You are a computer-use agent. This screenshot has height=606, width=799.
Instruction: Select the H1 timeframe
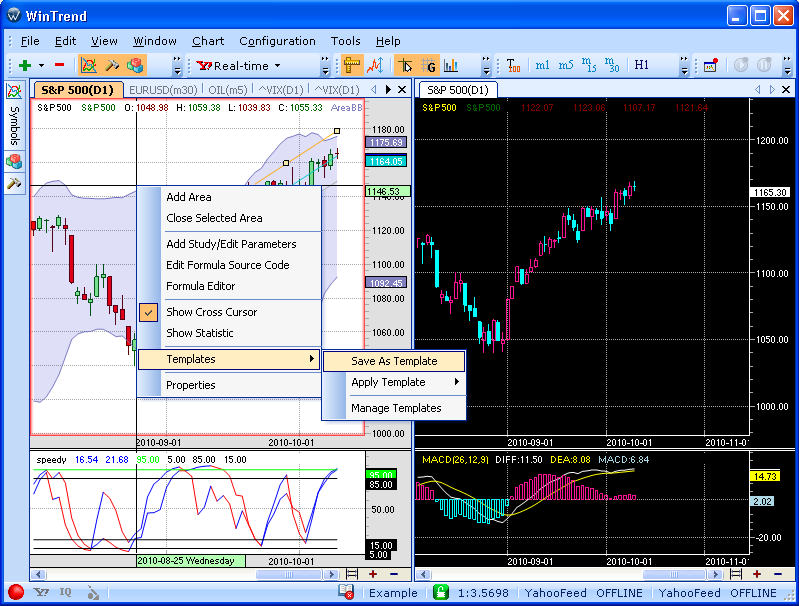tap(641, 65)
